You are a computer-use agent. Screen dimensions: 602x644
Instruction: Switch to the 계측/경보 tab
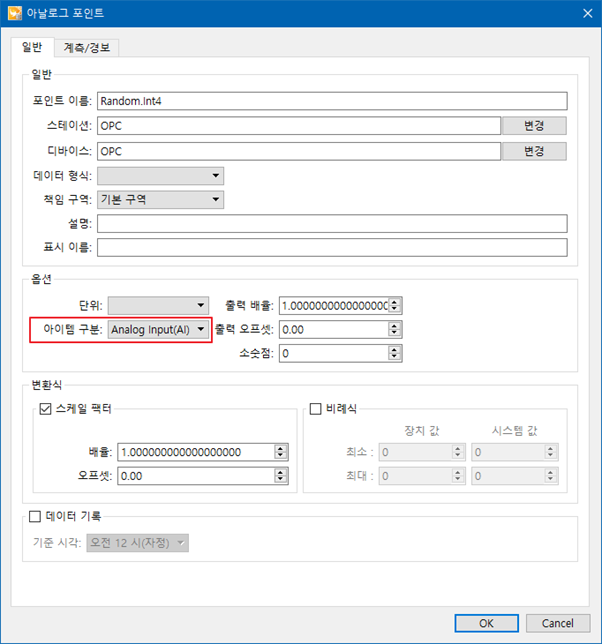pyautogui.click(x=87, y=48)
